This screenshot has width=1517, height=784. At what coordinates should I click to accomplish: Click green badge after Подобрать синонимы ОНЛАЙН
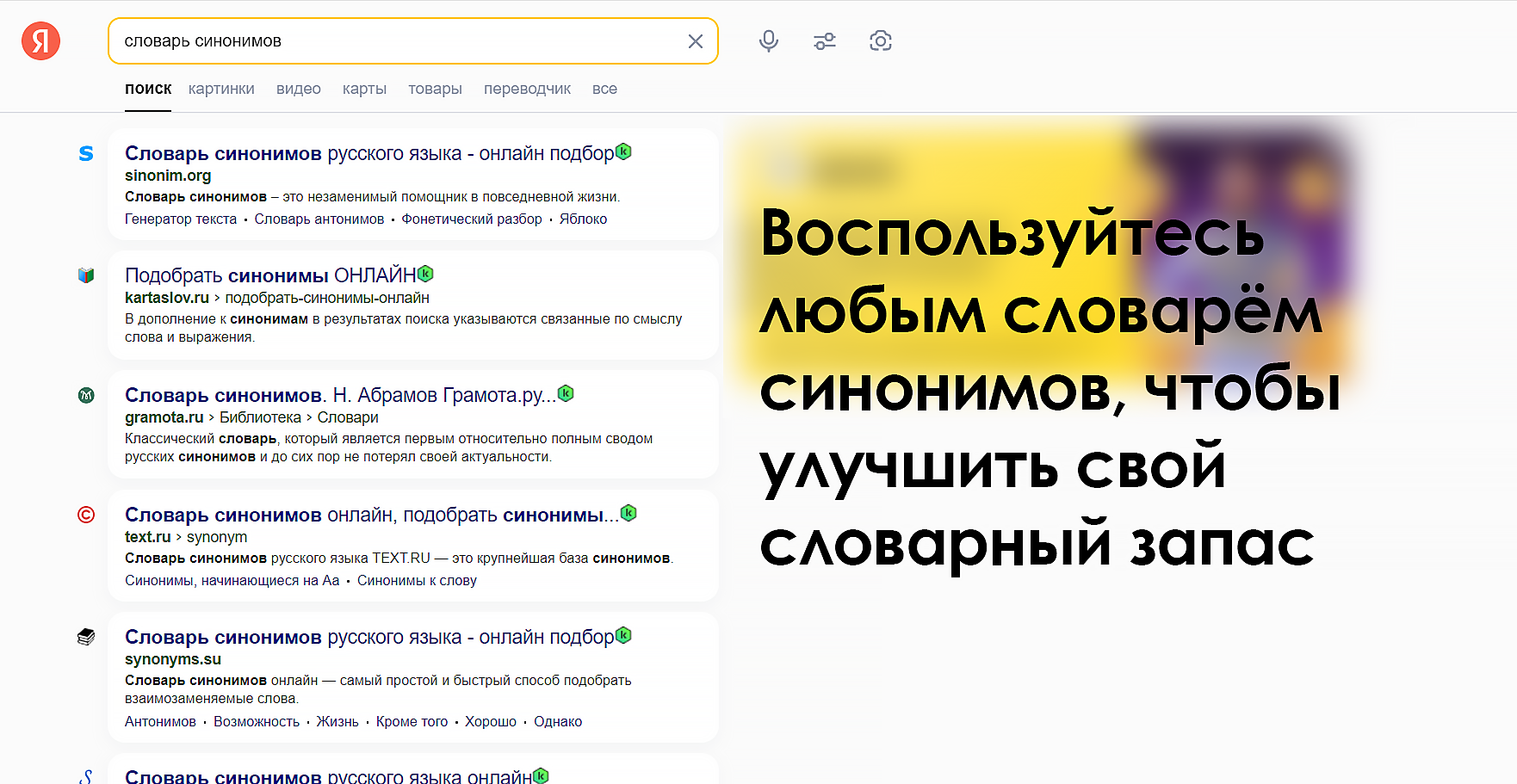pyautogui.click(x=425, y=274)
